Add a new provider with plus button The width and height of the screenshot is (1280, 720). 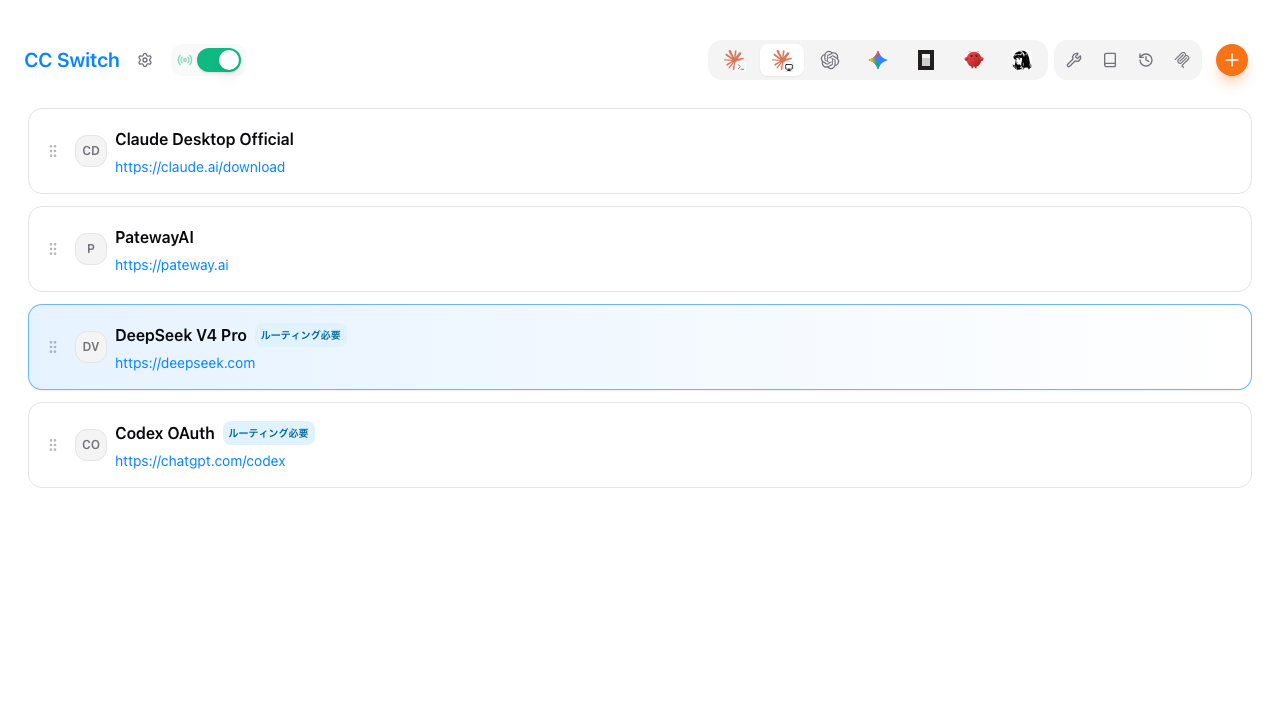click(1232, 60)
